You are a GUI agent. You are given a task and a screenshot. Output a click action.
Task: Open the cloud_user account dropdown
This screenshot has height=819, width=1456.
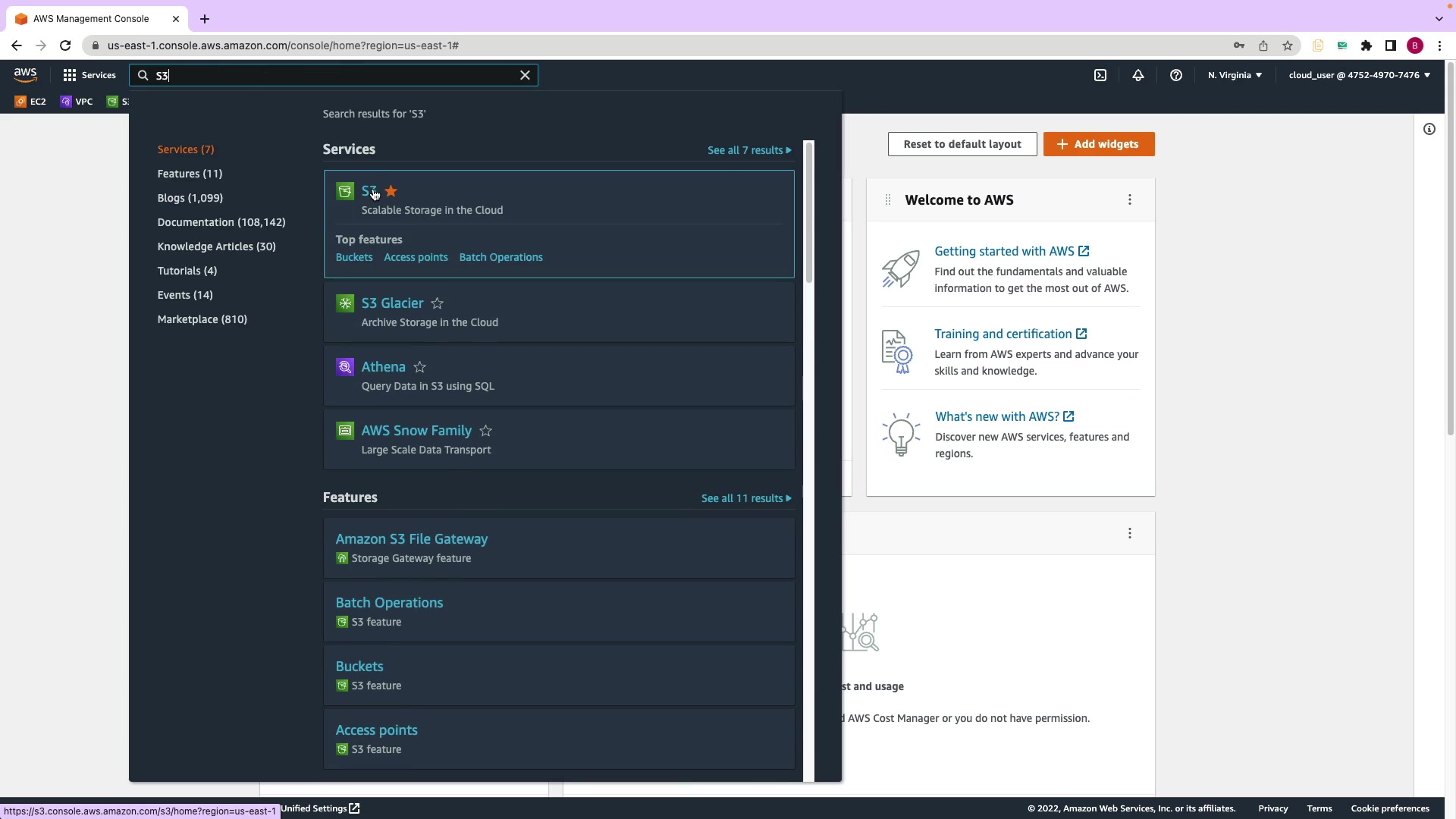(1359, 75)
